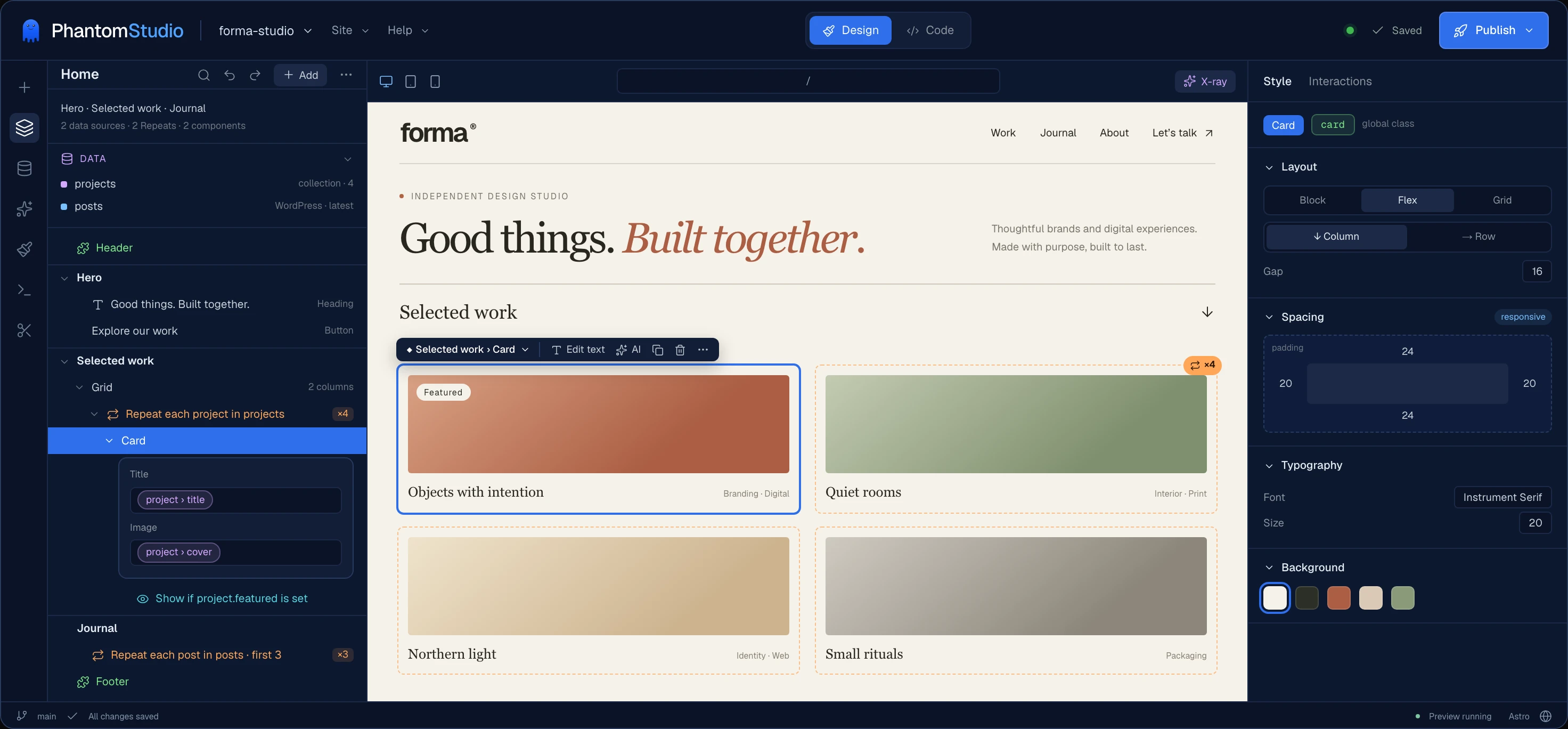Open the database icon in left rail

coord(24,169)
